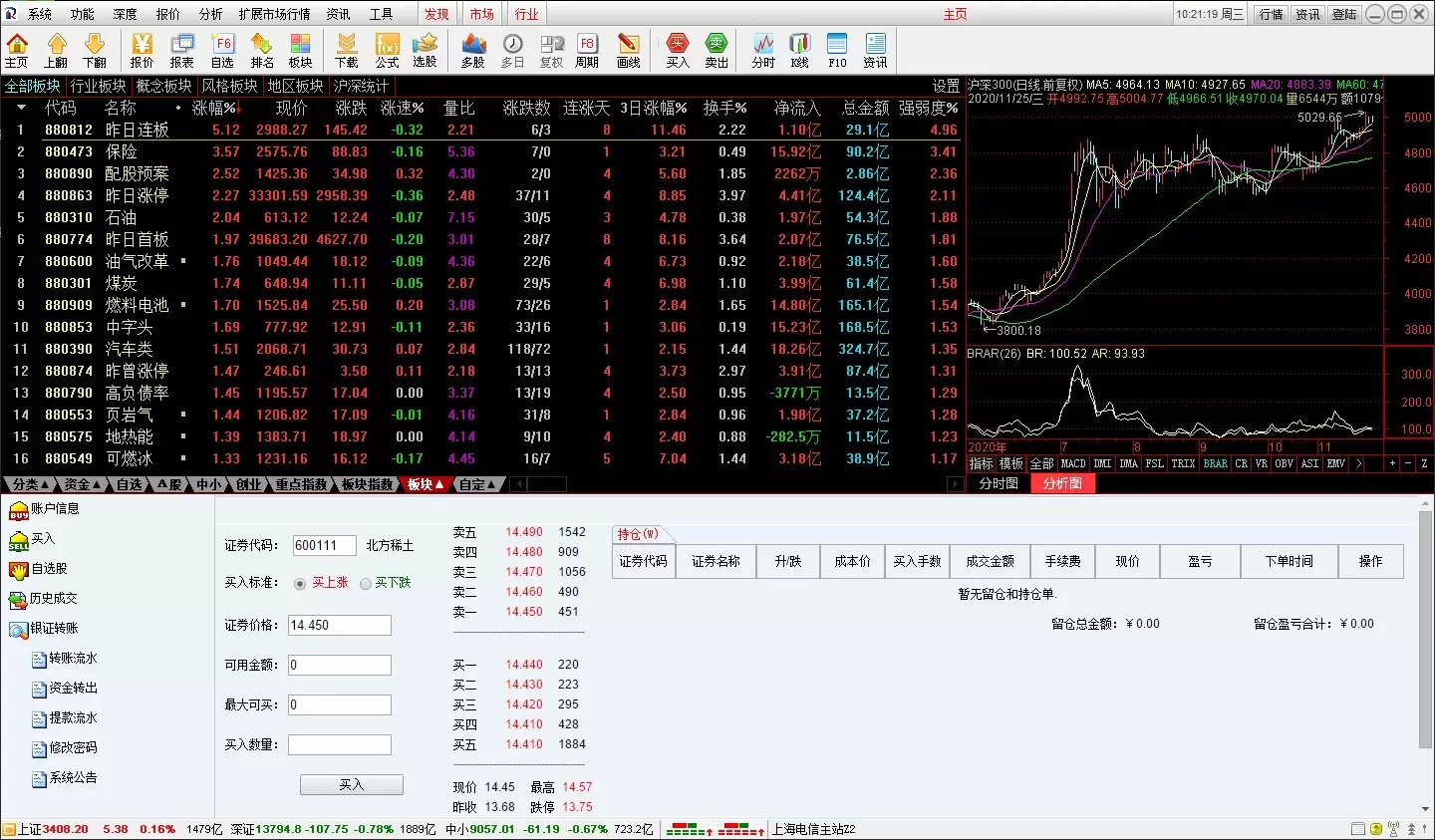The width and height of the screenshot is (1435, 840).
Task: Open the 选股 stock picker icon
Action: 426,50
